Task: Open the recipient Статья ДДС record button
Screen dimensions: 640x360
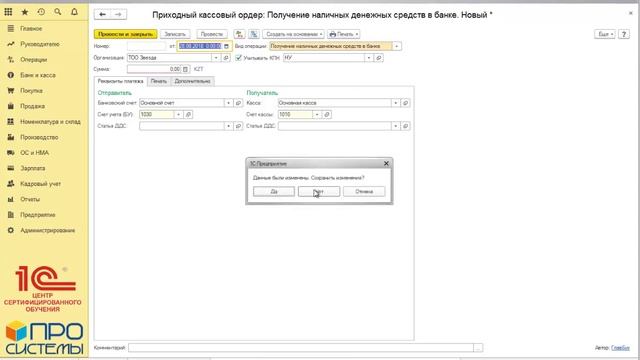Action: click(x=406, y=126)
